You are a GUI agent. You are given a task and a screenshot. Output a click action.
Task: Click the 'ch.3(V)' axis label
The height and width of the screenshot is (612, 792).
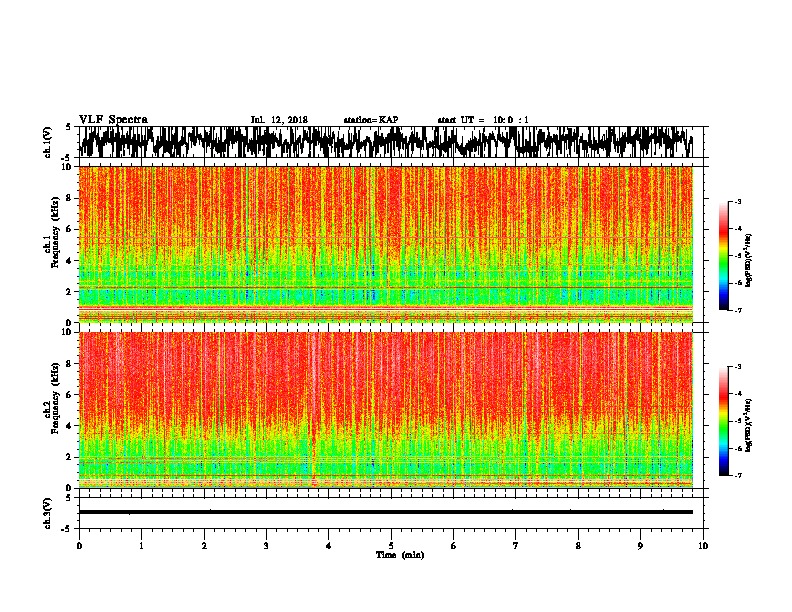[x=48, y=513]
